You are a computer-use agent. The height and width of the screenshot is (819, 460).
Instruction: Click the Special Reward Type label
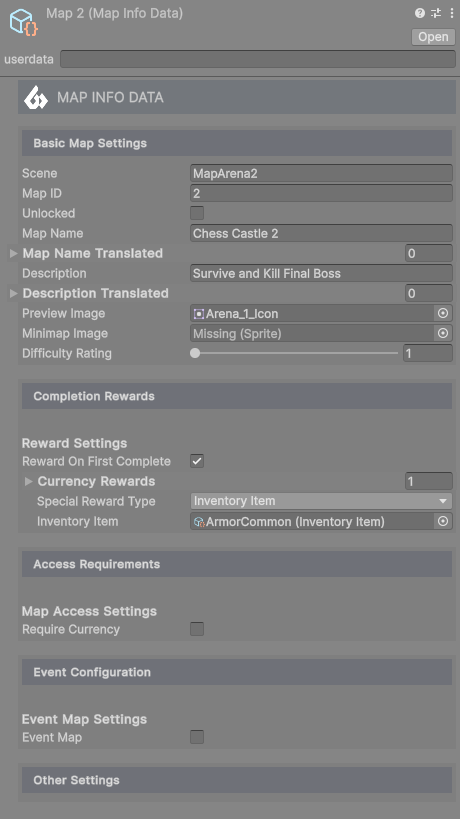coord(96,501)
